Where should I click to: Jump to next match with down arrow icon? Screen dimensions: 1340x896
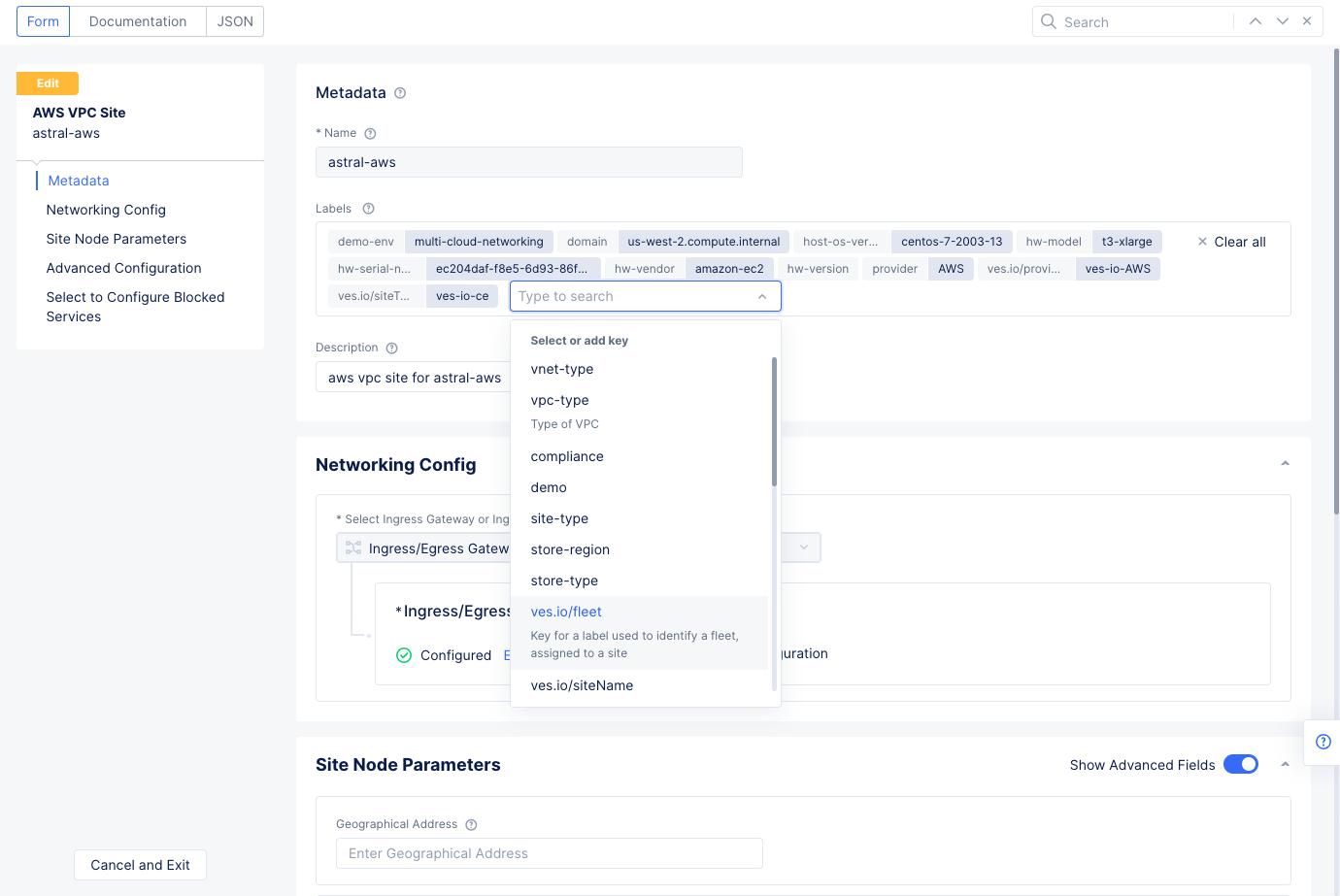click(1281, 20)
